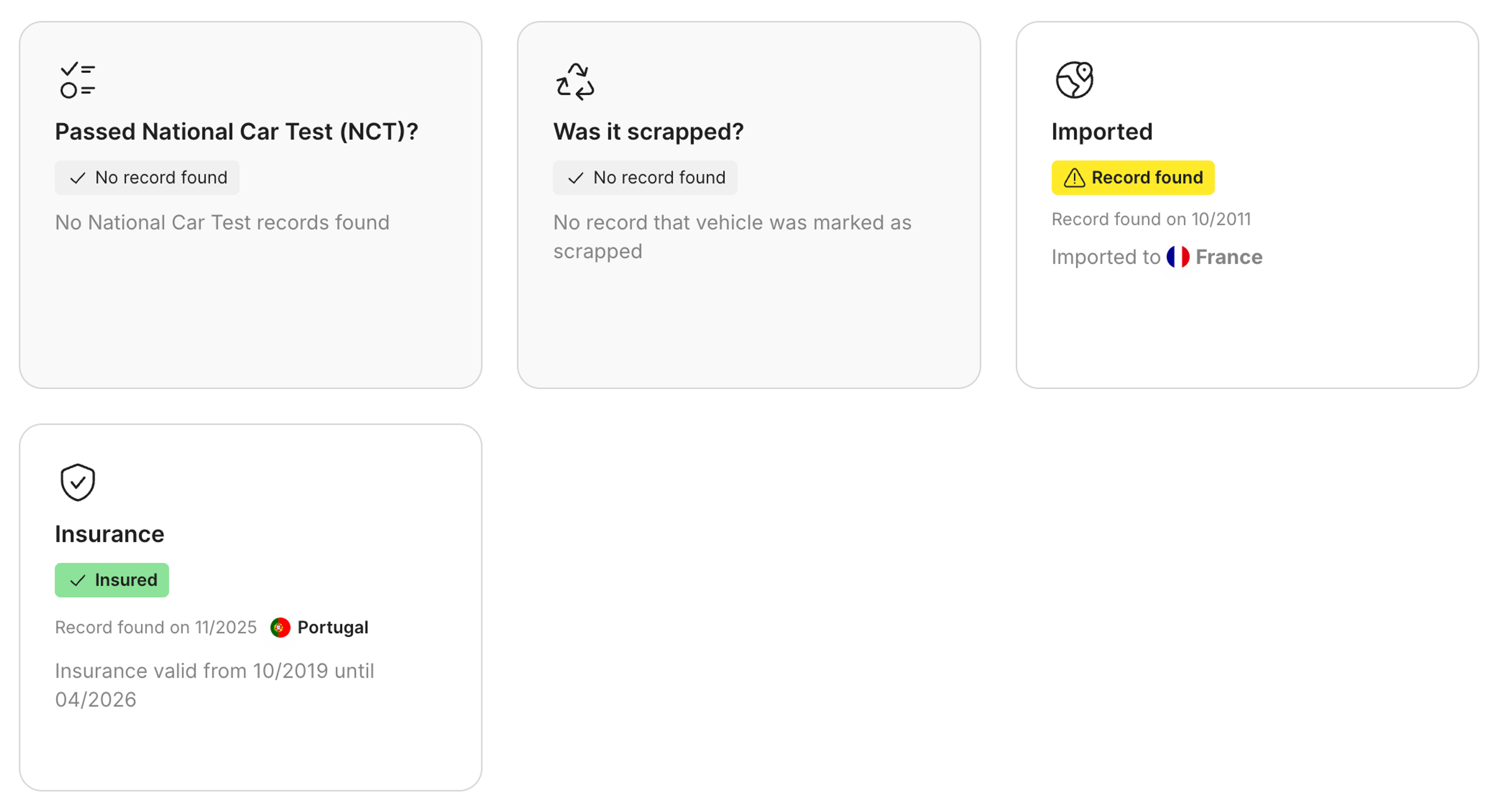Select the insurance validity date text
Viewport: 1505px width, 812px height.
click(x=214, y=685)
